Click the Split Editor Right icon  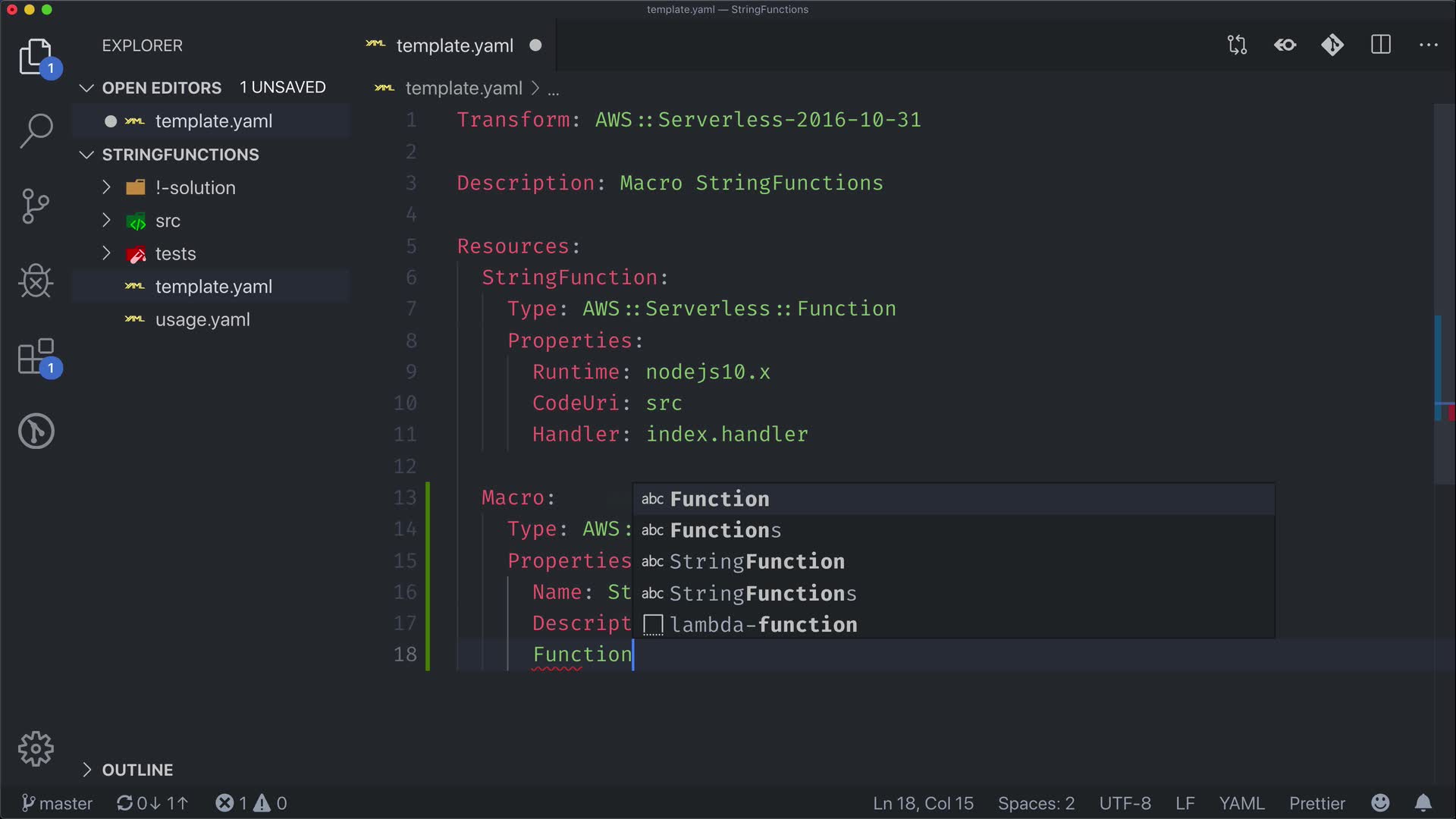pyautogui.click(x=1380, y=45)
